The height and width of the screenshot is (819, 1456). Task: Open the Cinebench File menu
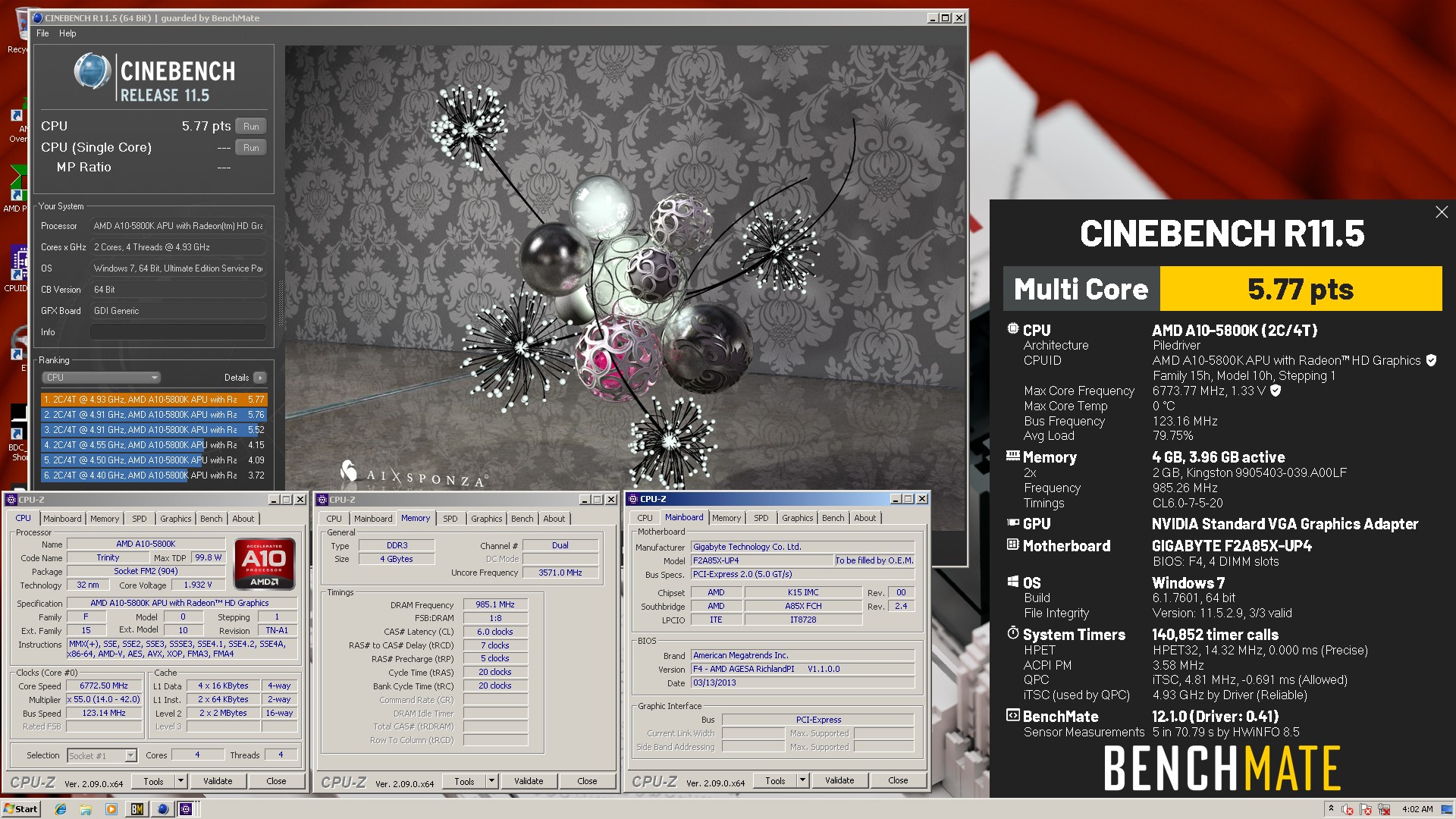(x=42, y=33)
